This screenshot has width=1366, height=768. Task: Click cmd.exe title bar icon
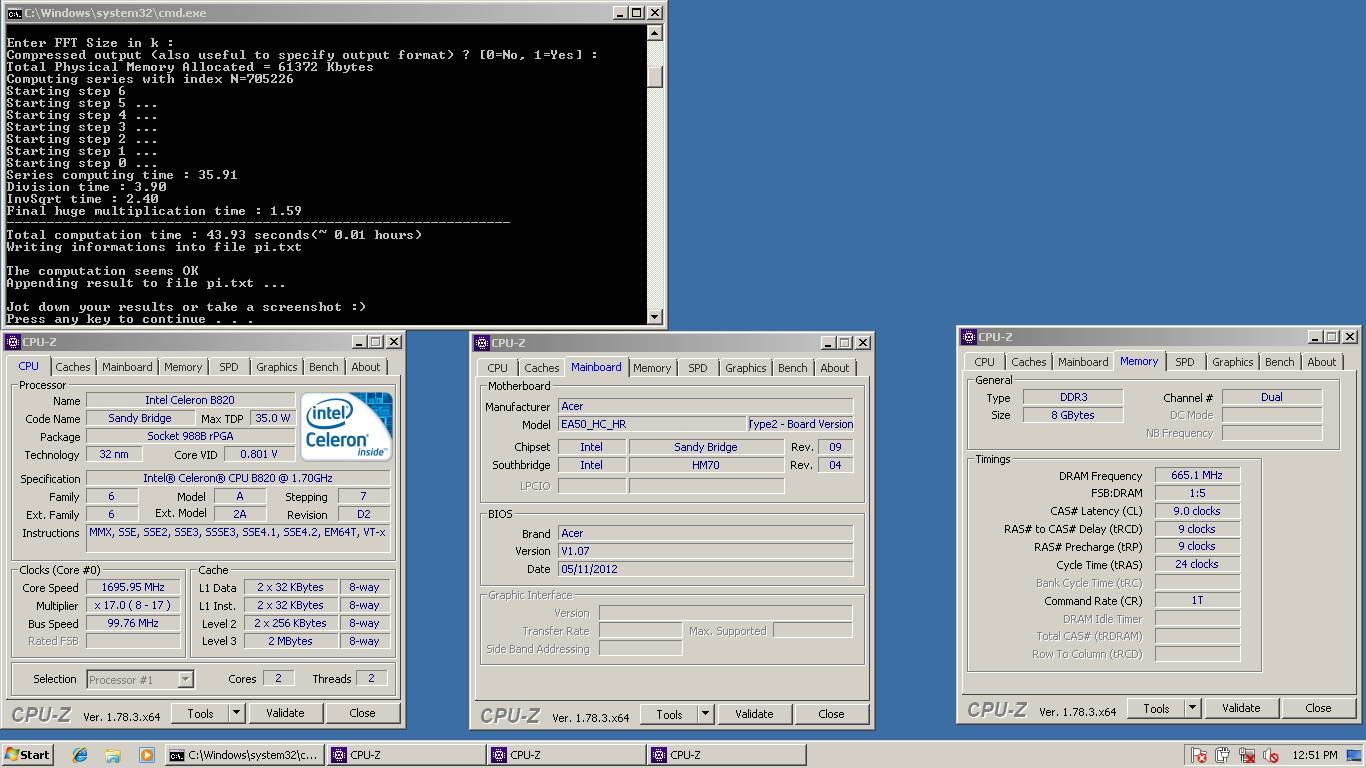click(x=14, y=13)
